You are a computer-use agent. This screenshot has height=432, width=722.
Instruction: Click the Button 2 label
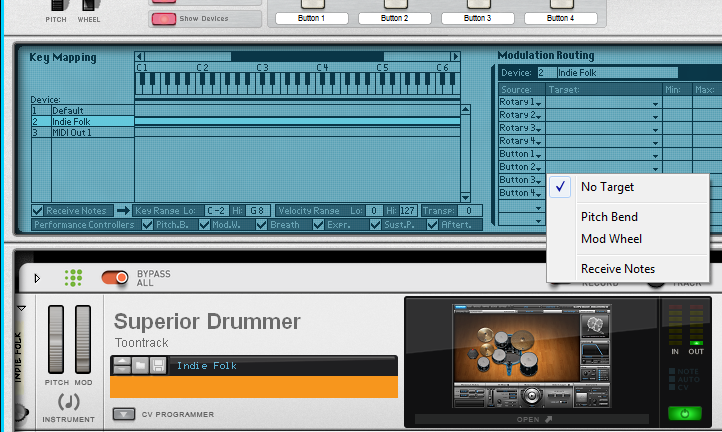click(395, 18)
